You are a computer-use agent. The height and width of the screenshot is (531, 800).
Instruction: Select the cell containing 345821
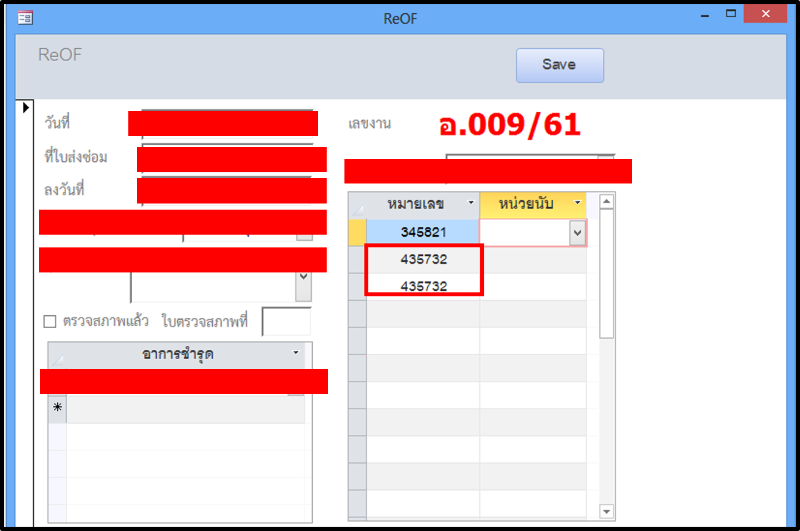tap(423, 232)
